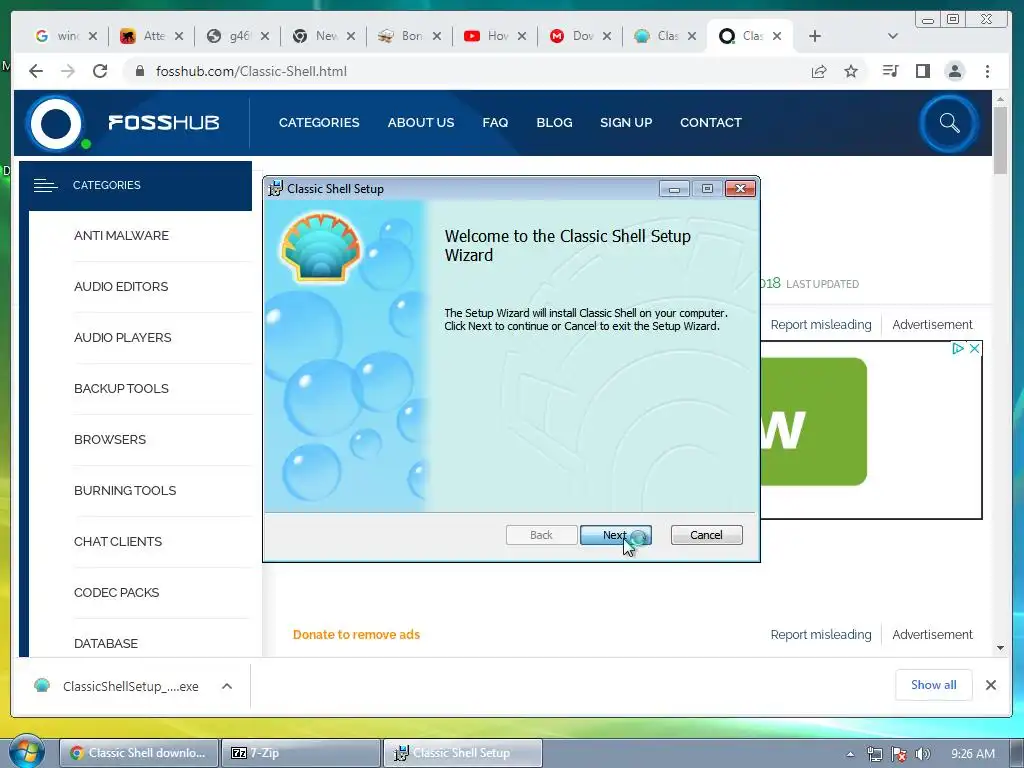Close the active 'Clas' FossHub tab
This screenshot has height=768, width=1024.
point(777,36)
